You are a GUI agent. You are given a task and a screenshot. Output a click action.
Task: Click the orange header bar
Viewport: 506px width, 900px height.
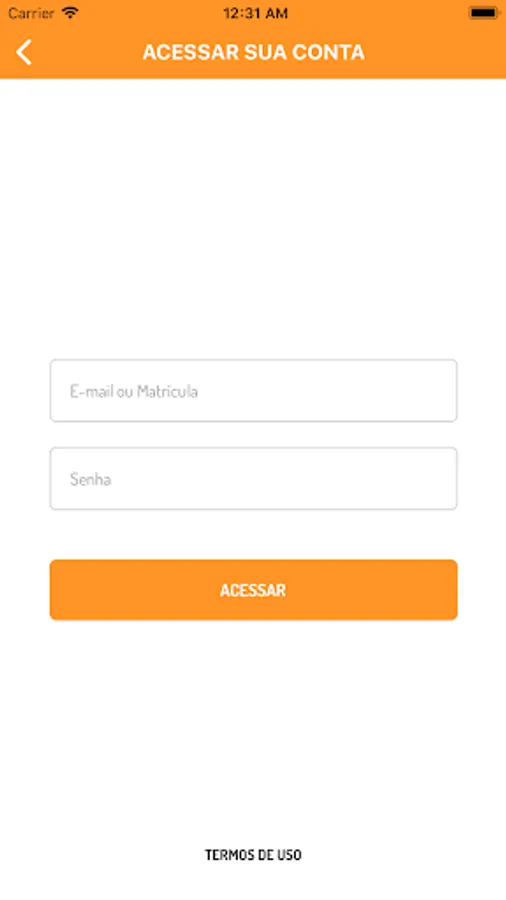253,52
